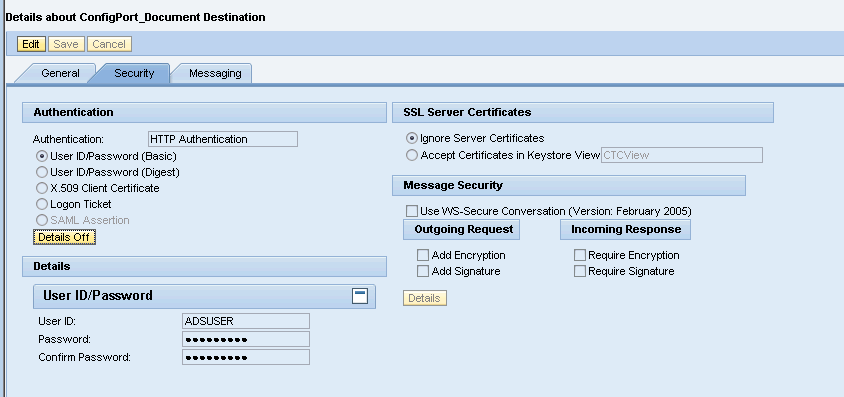844x397 pixels.
Task: Check Add Encryption for outgoing request
Action: click(423, 255)
